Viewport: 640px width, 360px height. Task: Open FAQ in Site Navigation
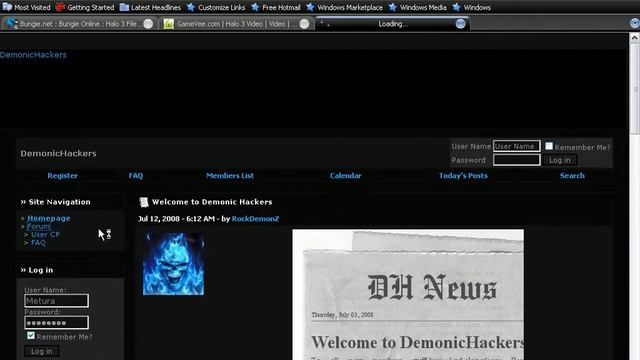pyautogui.click(x=38, y=242)
